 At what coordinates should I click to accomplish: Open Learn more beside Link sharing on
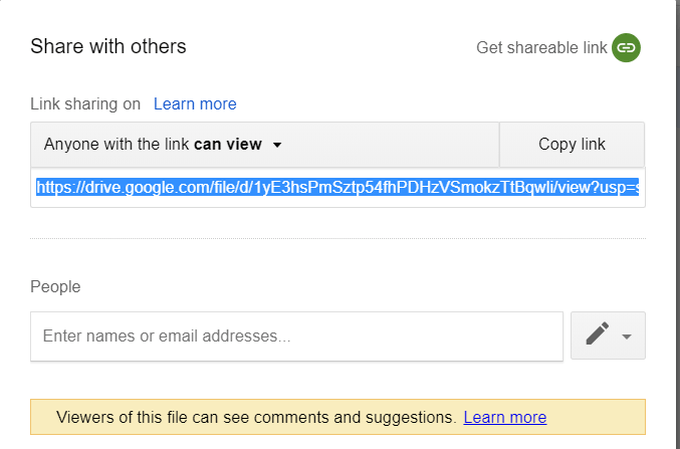[x=195, y=104]
